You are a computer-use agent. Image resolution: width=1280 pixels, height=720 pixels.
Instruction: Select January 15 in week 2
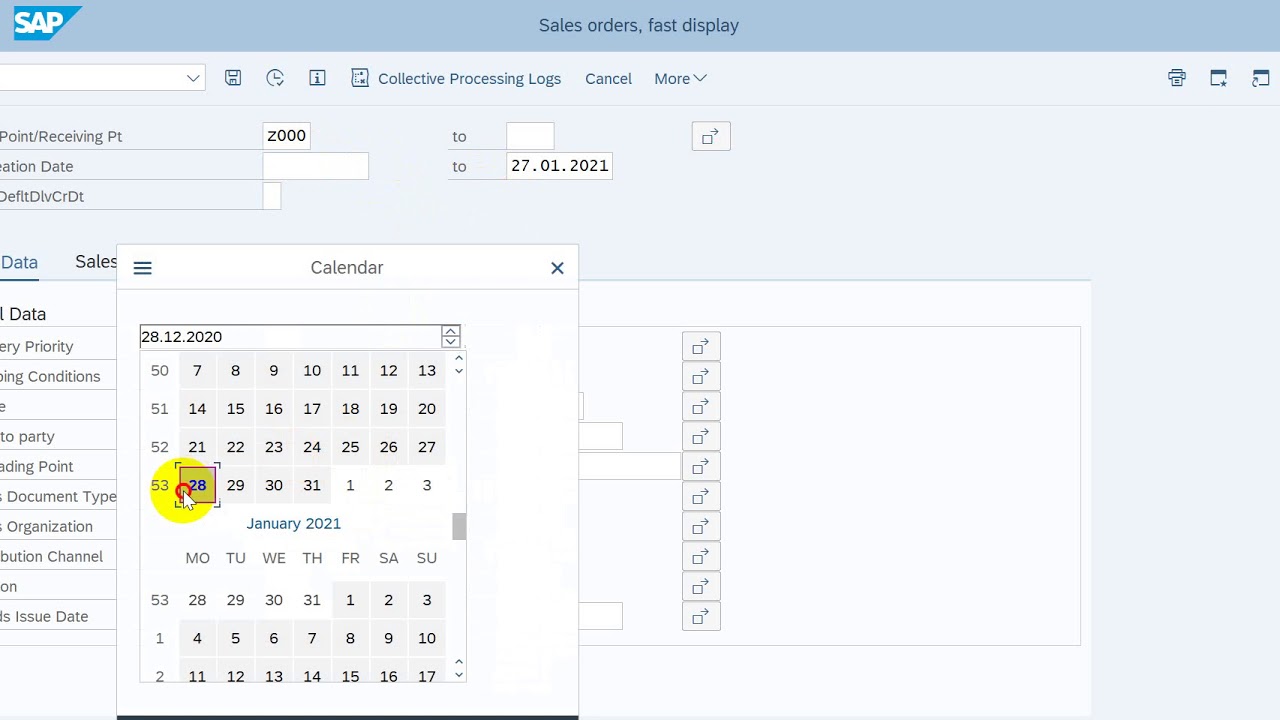350,676
